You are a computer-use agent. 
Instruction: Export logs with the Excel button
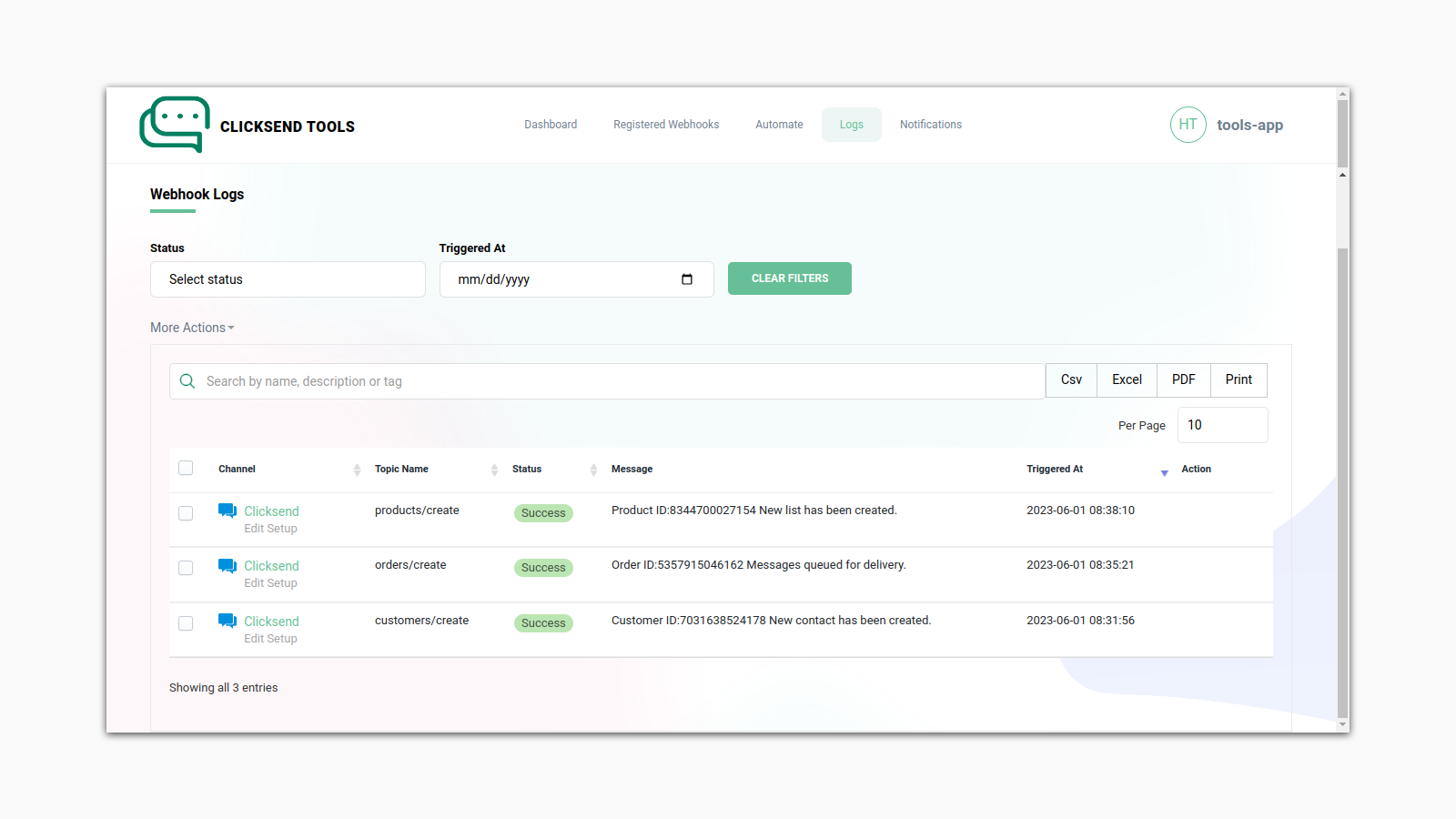click(x=1127, y=380)
